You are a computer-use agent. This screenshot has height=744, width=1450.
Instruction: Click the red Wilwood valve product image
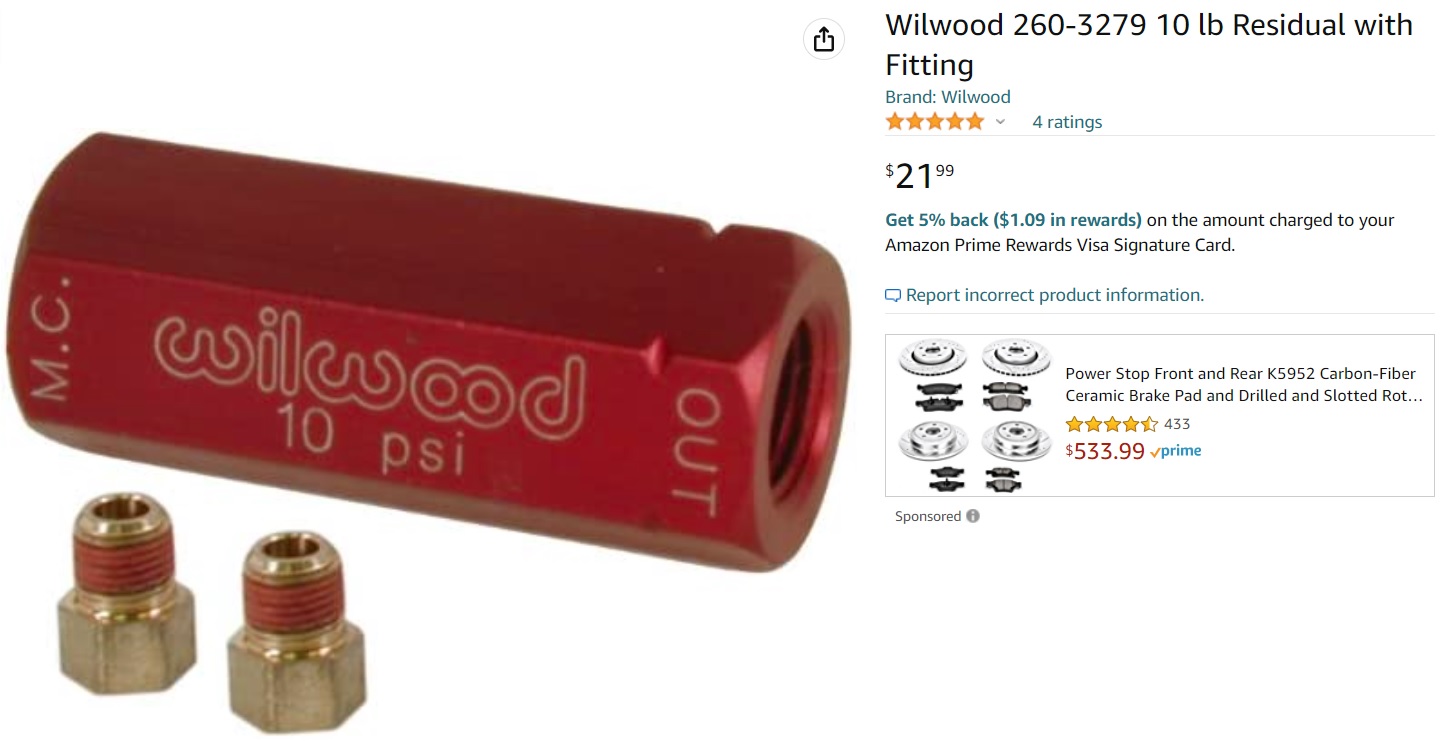tap(430, 350)
